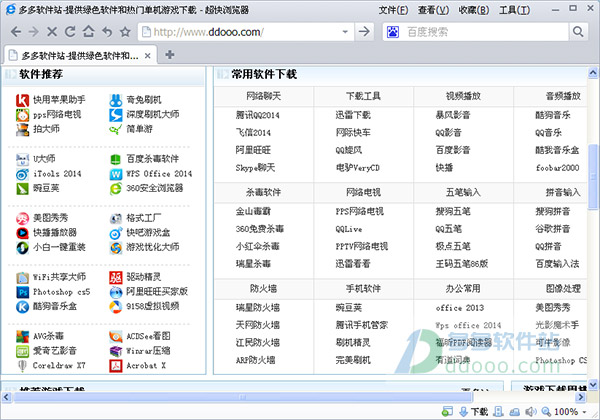
Task: Click the 金山毒霸 antivirus link
Action: 252,212
